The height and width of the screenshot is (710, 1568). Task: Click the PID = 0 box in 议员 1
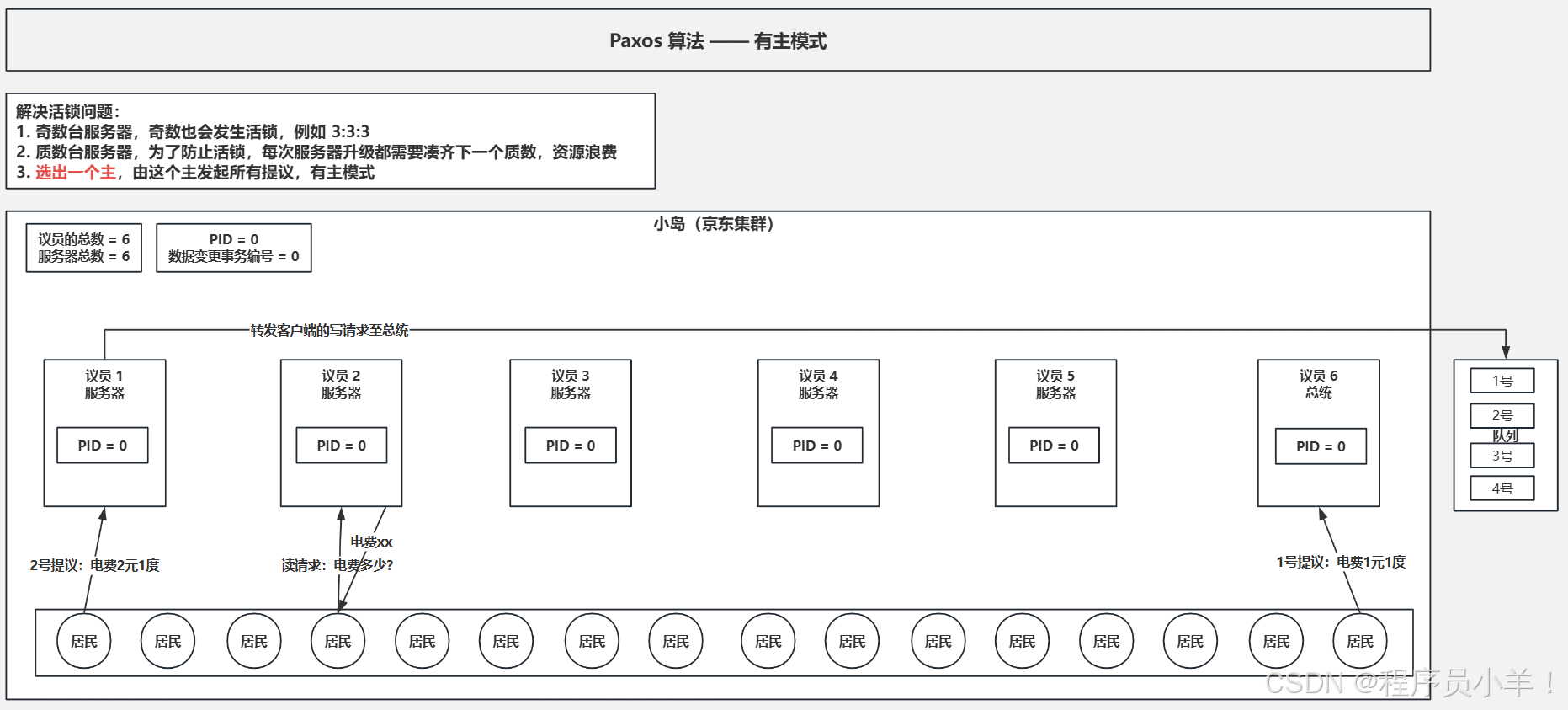pos(103,446)
